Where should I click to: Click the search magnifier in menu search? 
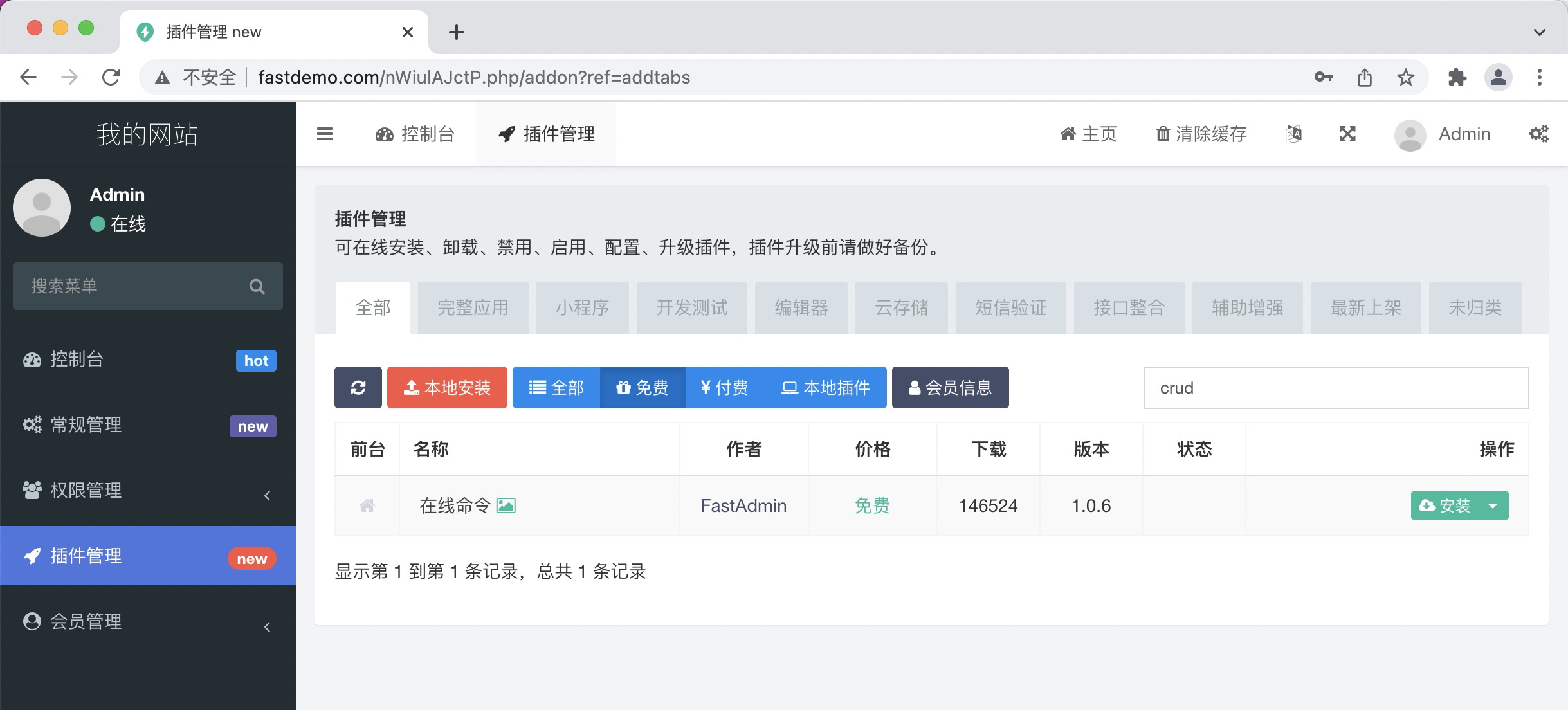257,286
